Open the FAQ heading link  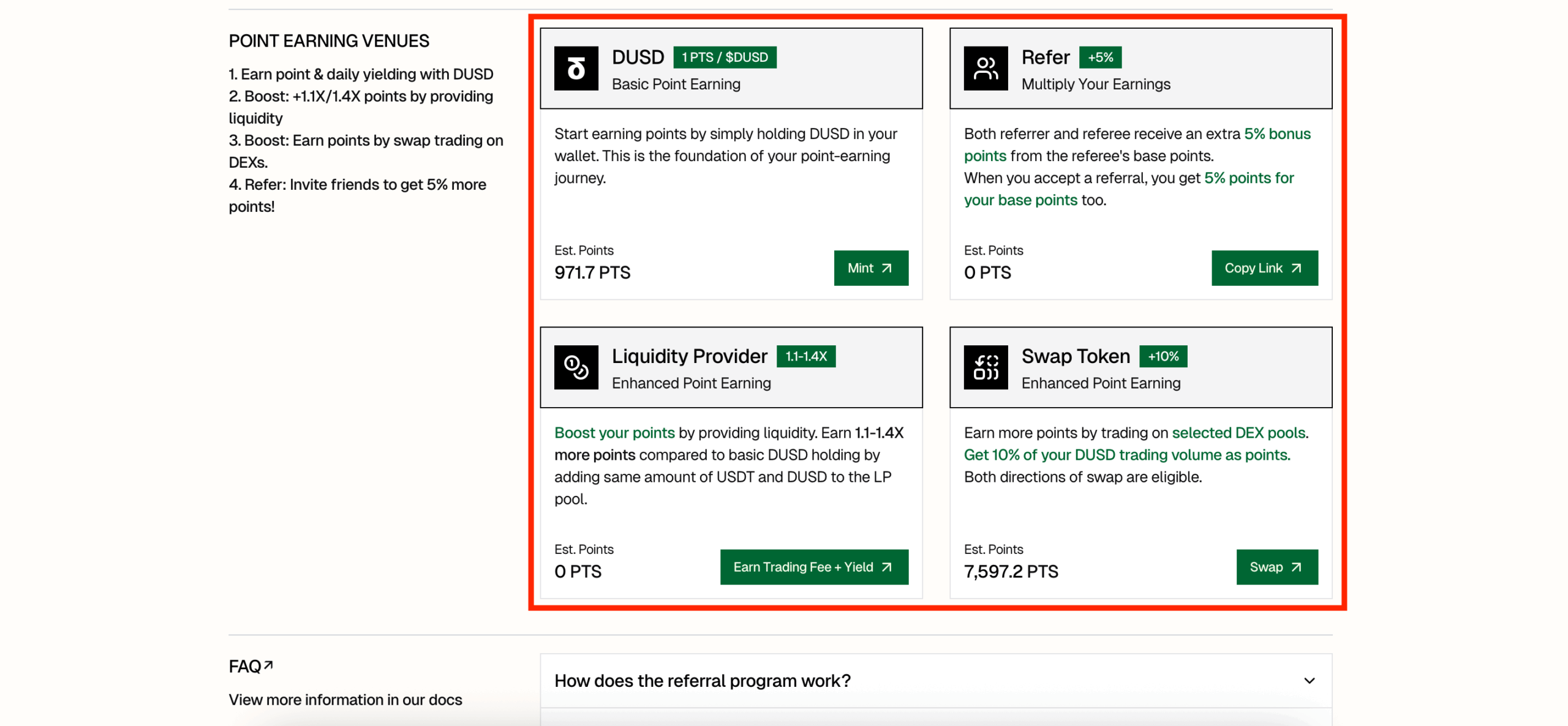(x=245, y=666)
